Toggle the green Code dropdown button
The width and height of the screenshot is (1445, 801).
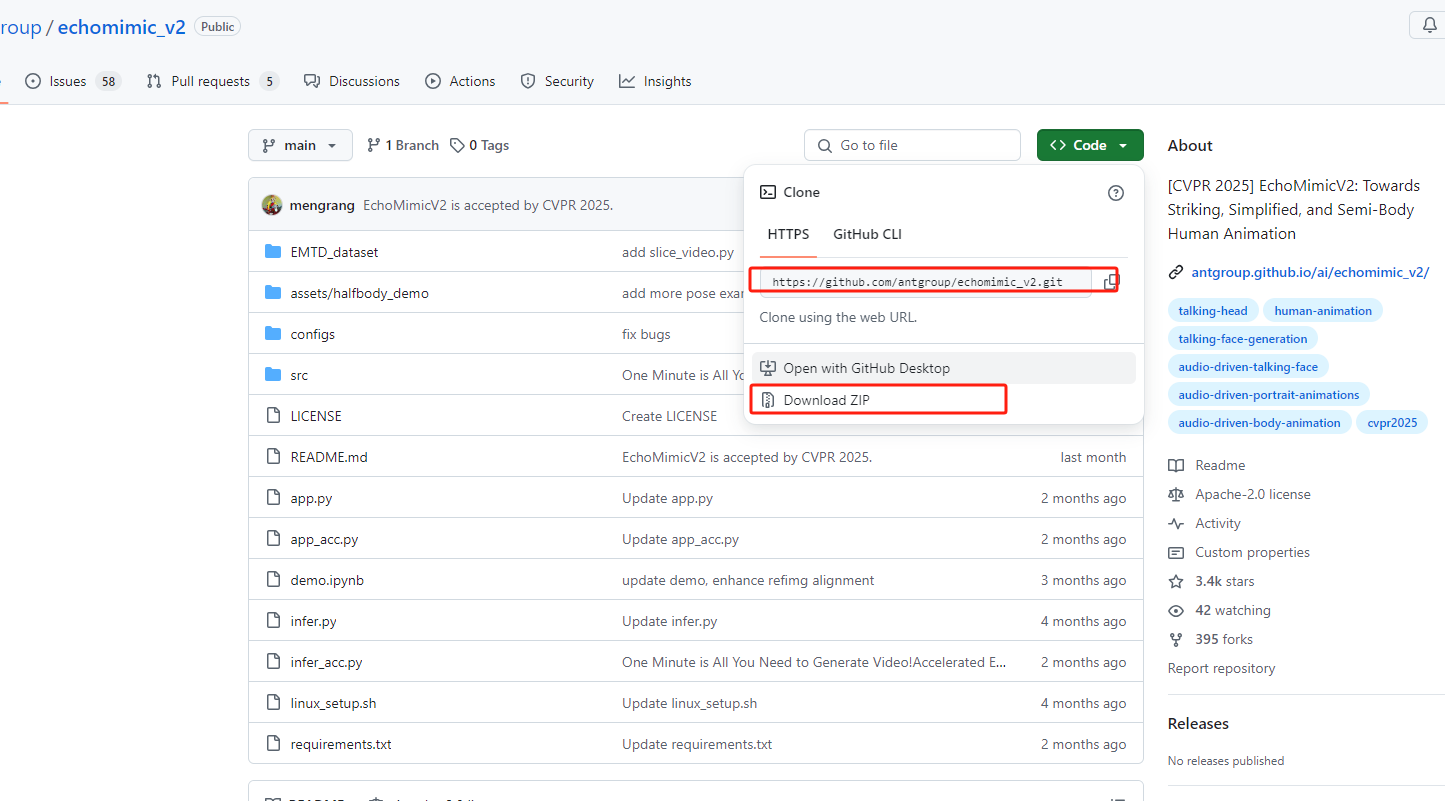pyautogui.click(x=1090, y=145)
